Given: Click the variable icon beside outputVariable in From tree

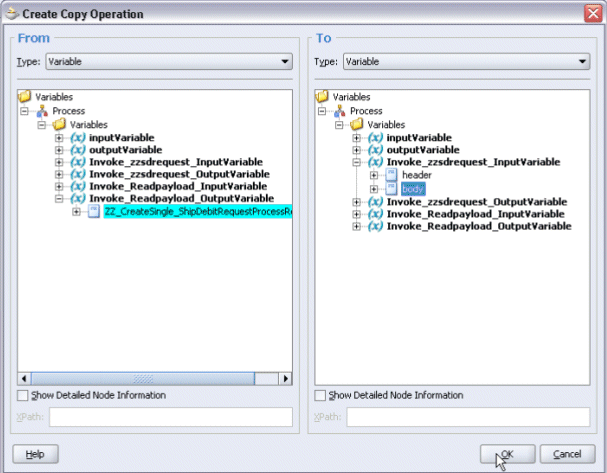Looking at the screenshot, I should click(x=78, y=150).
